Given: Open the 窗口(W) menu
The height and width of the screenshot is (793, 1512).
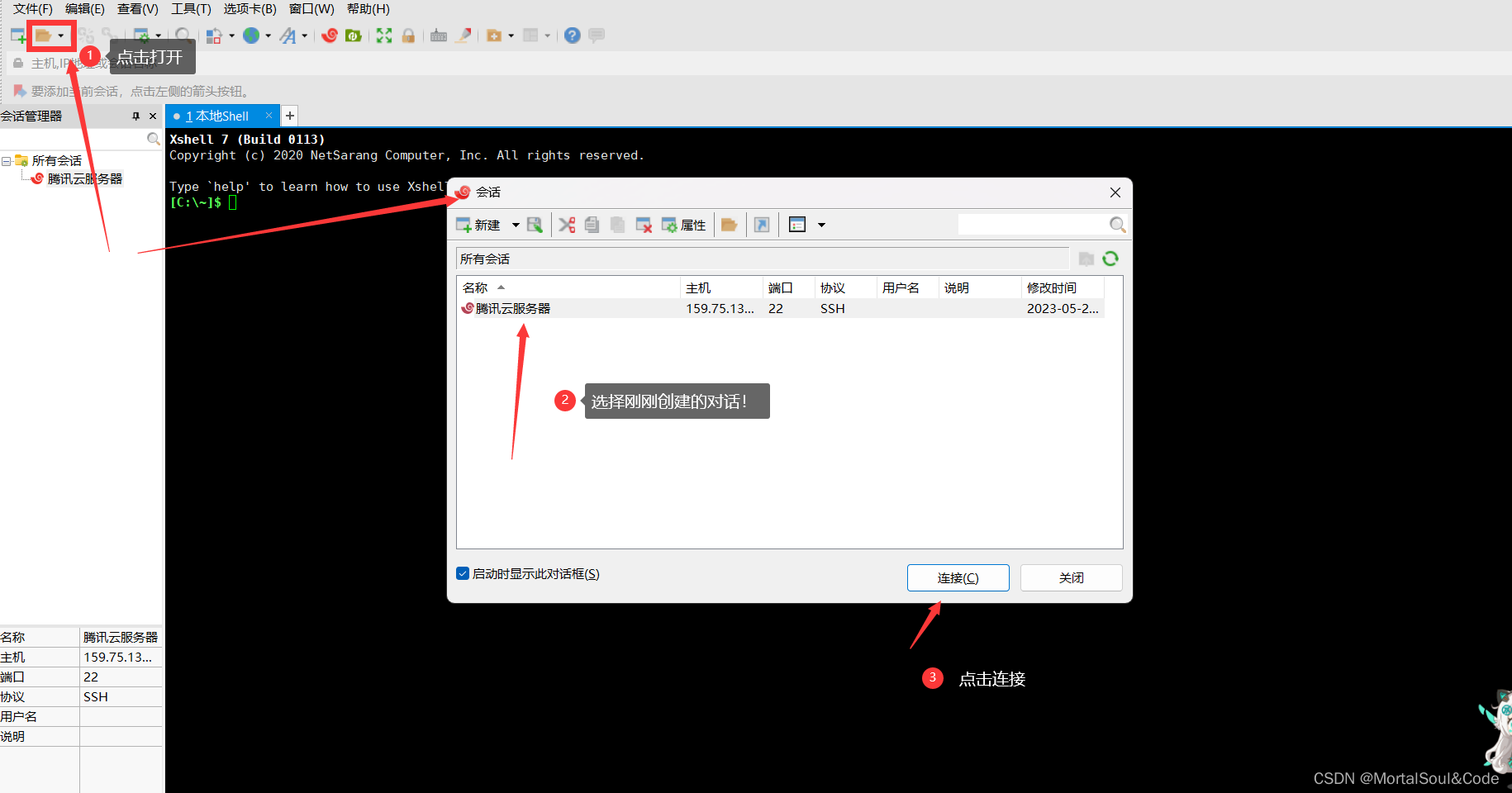Looking at the screenshot, I should tap(311, 9).
